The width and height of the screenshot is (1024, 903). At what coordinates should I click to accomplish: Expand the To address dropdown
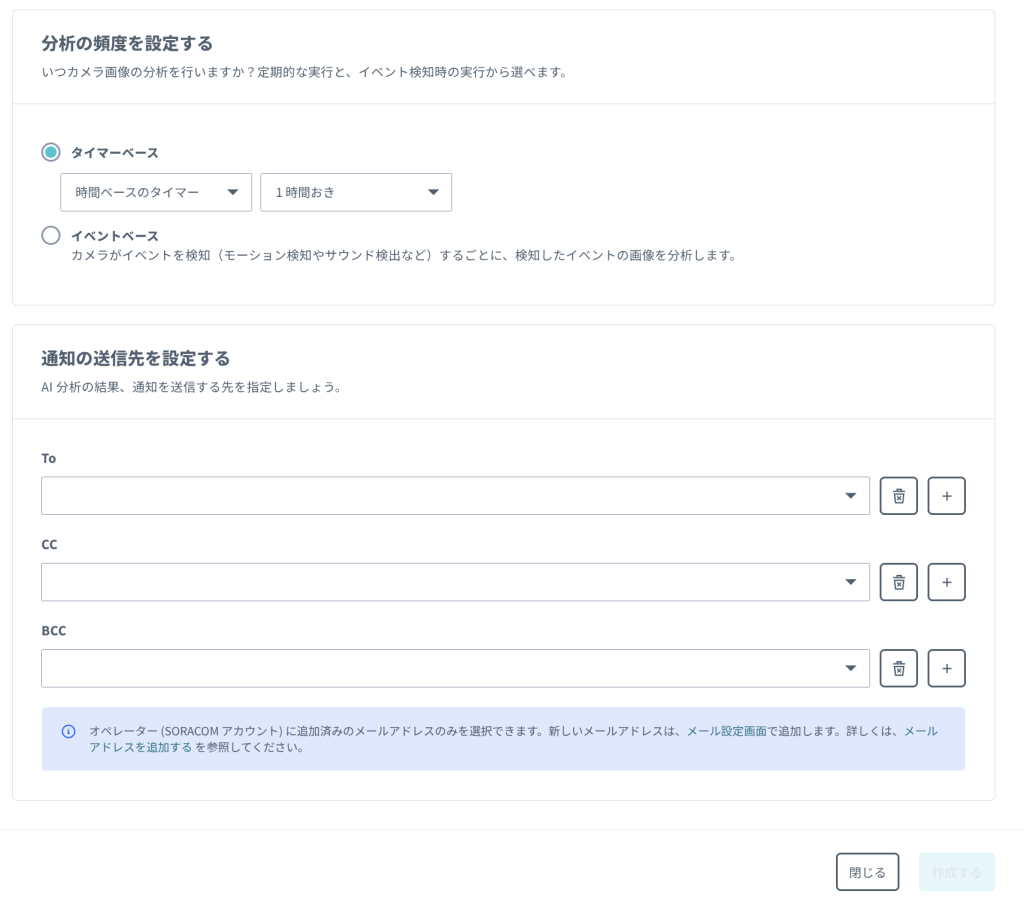455,496
